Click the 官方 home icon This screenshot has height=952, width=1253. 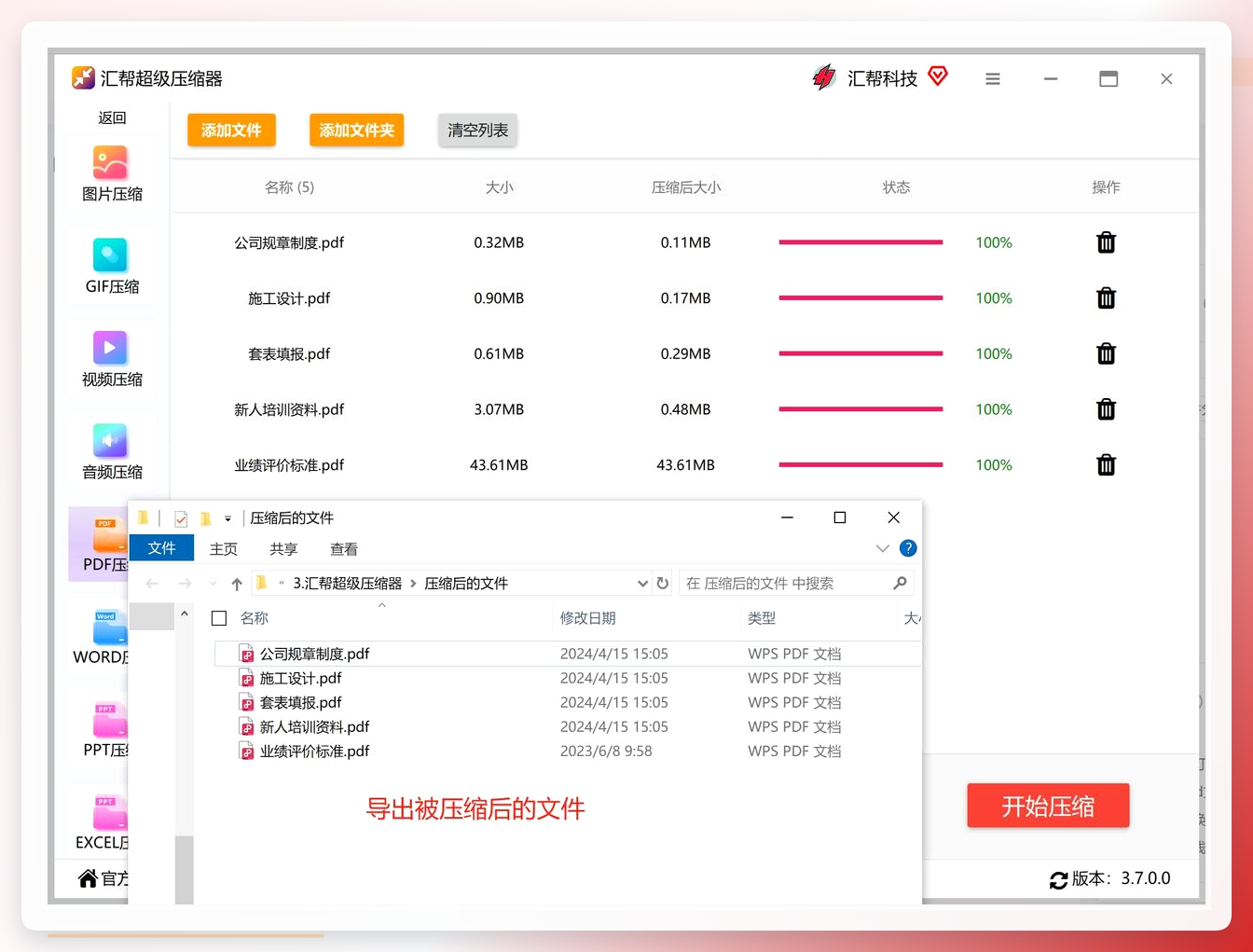click(88, 878)
